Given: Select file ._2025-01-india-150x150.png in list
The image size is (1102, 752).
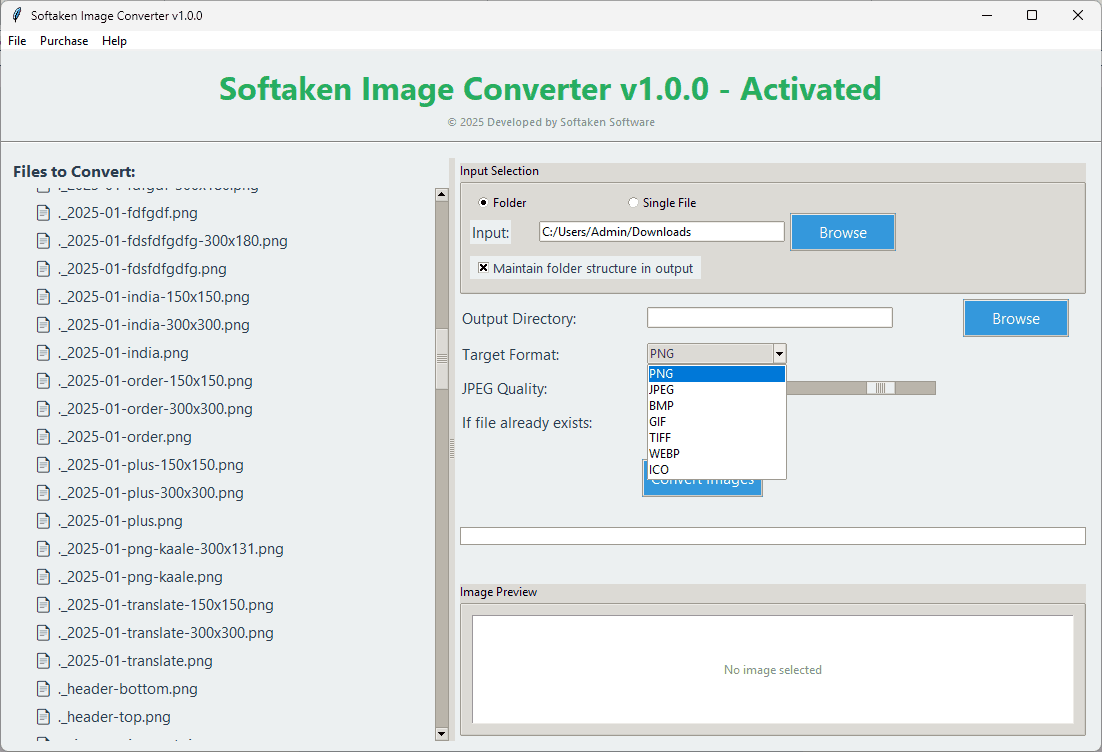Looking at the screenshot, I should [154, 297].
